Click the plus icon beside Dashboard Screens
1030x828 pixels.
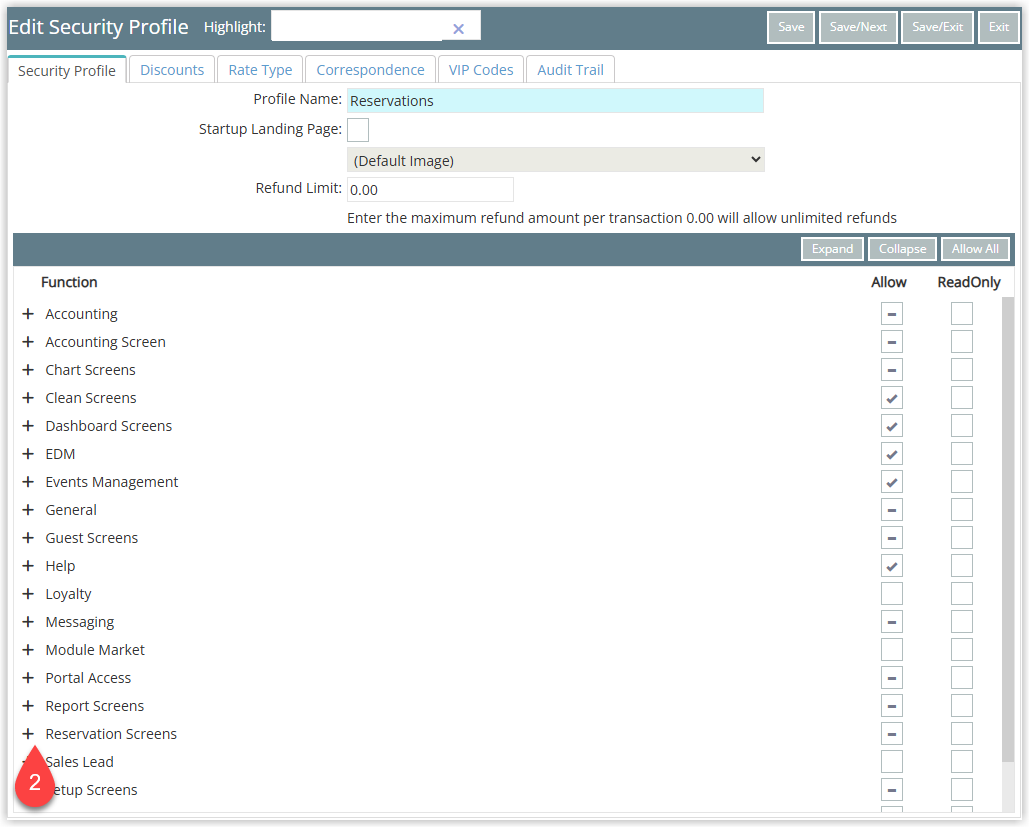pos(28,426)
